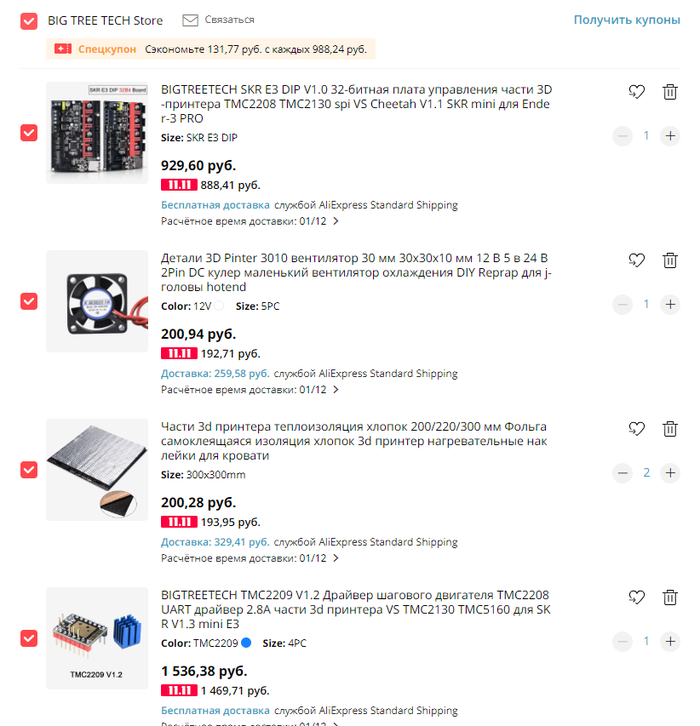Move the 3010 fan item to wishlist
The height and width of the screenshot is (726, 700).
tap(637, 260)
